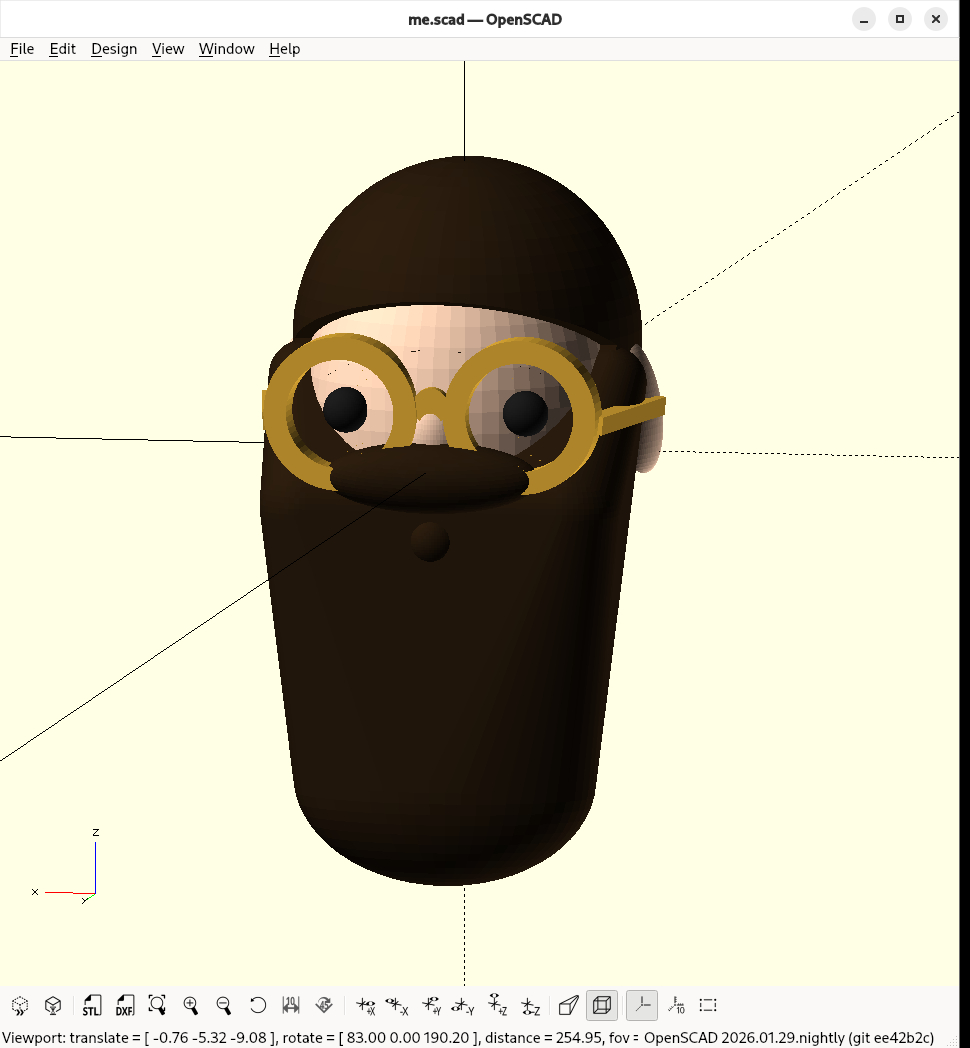The image size is (970, 1048).
Task: Switch to the -Y axis view
Action: point(463,1005)
